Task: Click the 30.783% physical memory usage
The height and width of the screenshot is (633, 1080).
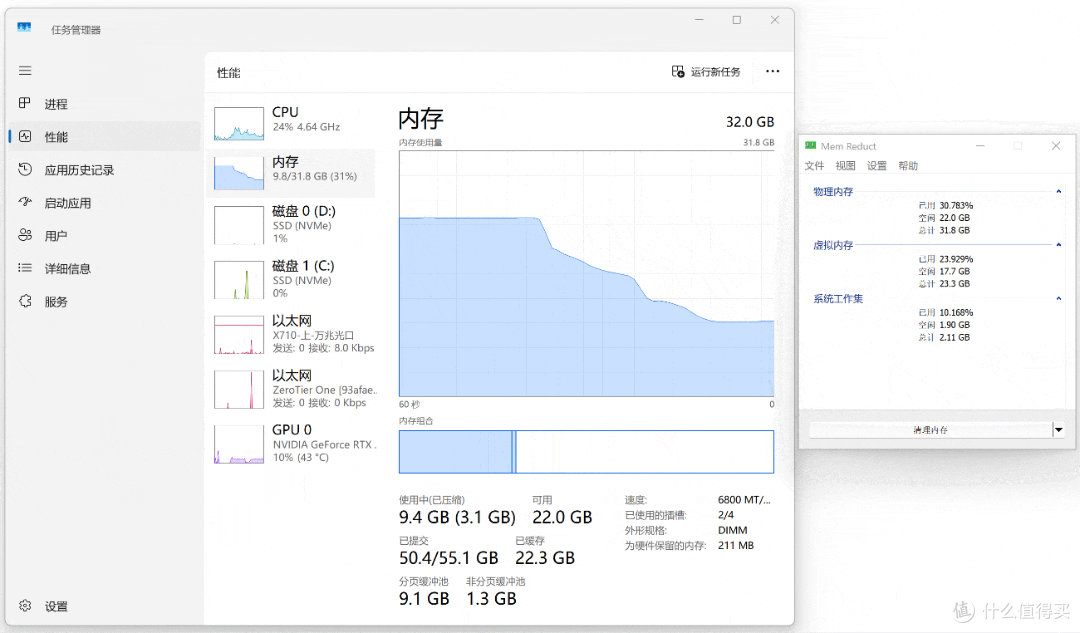Action: pyautogui.click(x=956, y=205)
